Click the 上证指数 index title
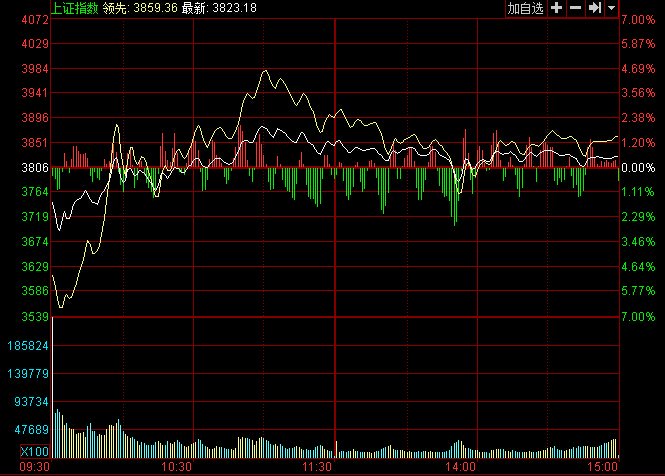This screenshot has width=665, height=476. [76, 8]
